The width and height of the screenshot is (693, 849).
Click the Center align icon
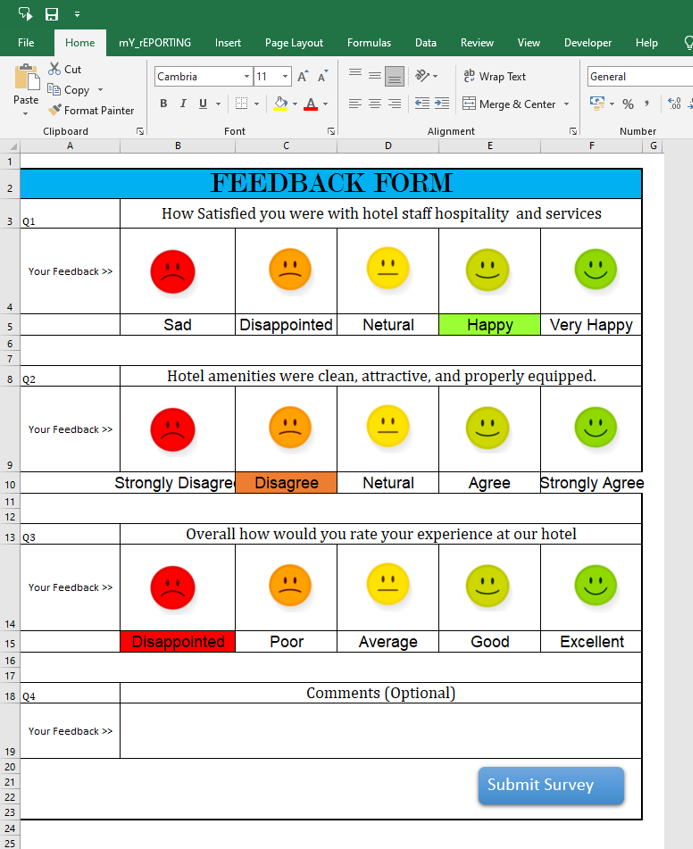375,104
